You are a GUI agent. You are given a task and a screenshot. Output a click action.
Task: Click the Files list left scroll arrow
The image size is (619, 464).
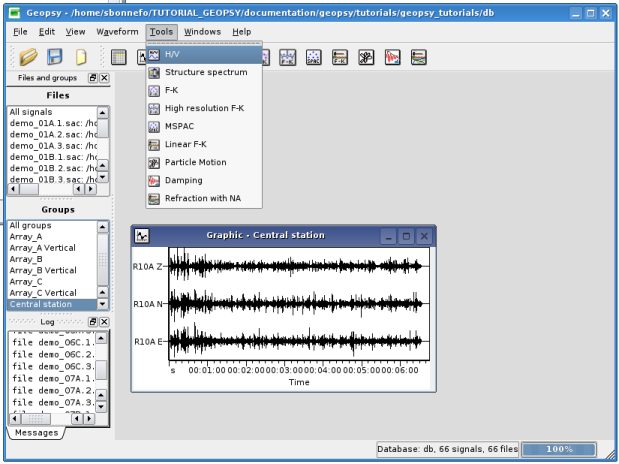(x=14, y=189)
